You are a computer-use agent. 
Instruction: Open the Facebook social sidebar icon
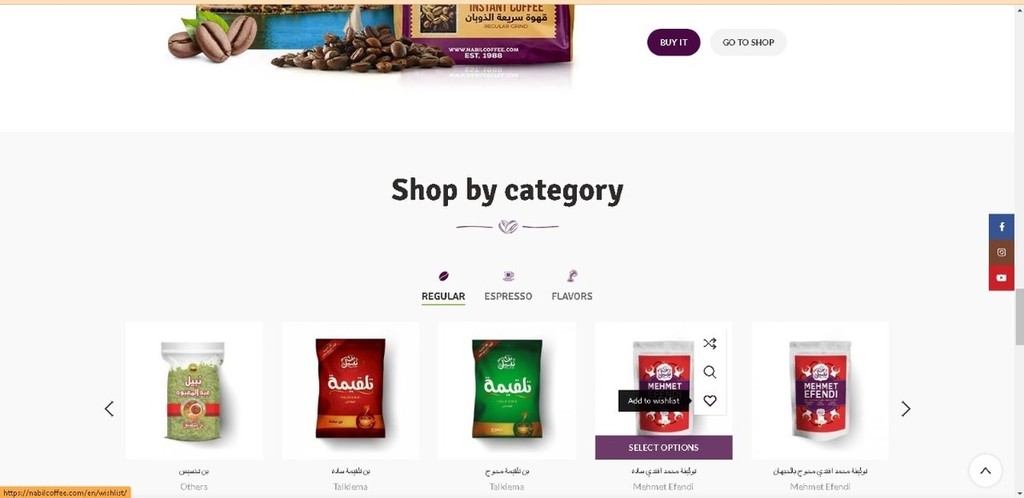[x=1001, y=226]
